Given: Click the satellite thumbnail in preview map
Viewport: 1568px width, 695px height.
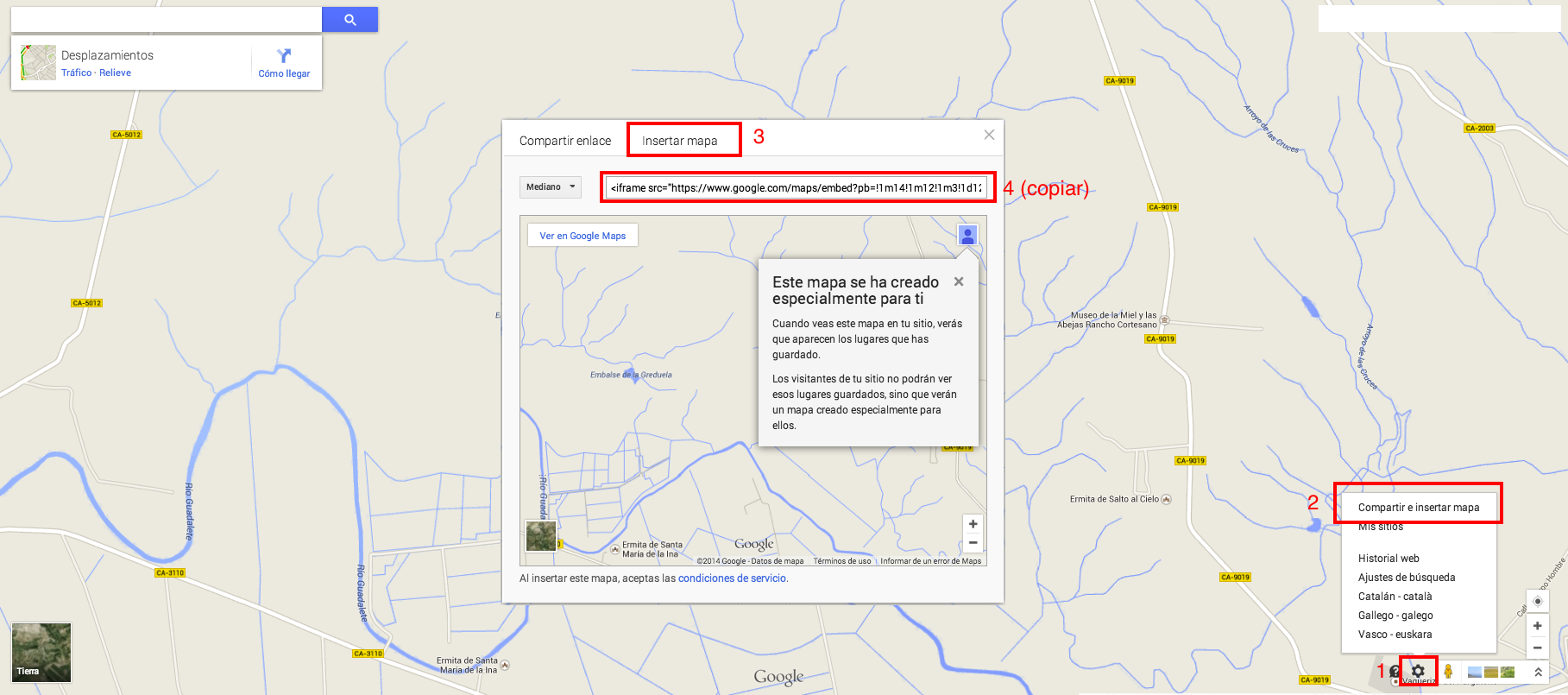Looking at the screenshot, I should coord(542,536).
